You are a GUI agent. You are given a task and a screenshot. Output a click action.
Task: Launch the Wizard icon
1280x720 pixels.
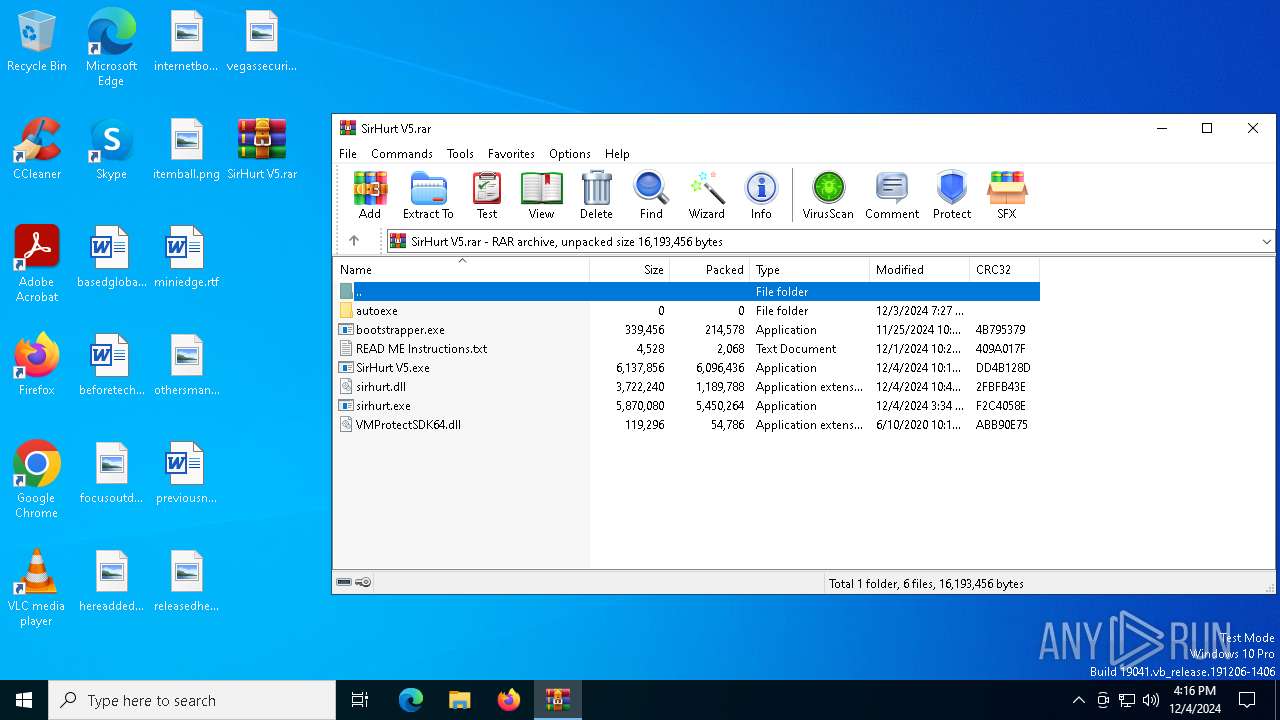[706, 195]
